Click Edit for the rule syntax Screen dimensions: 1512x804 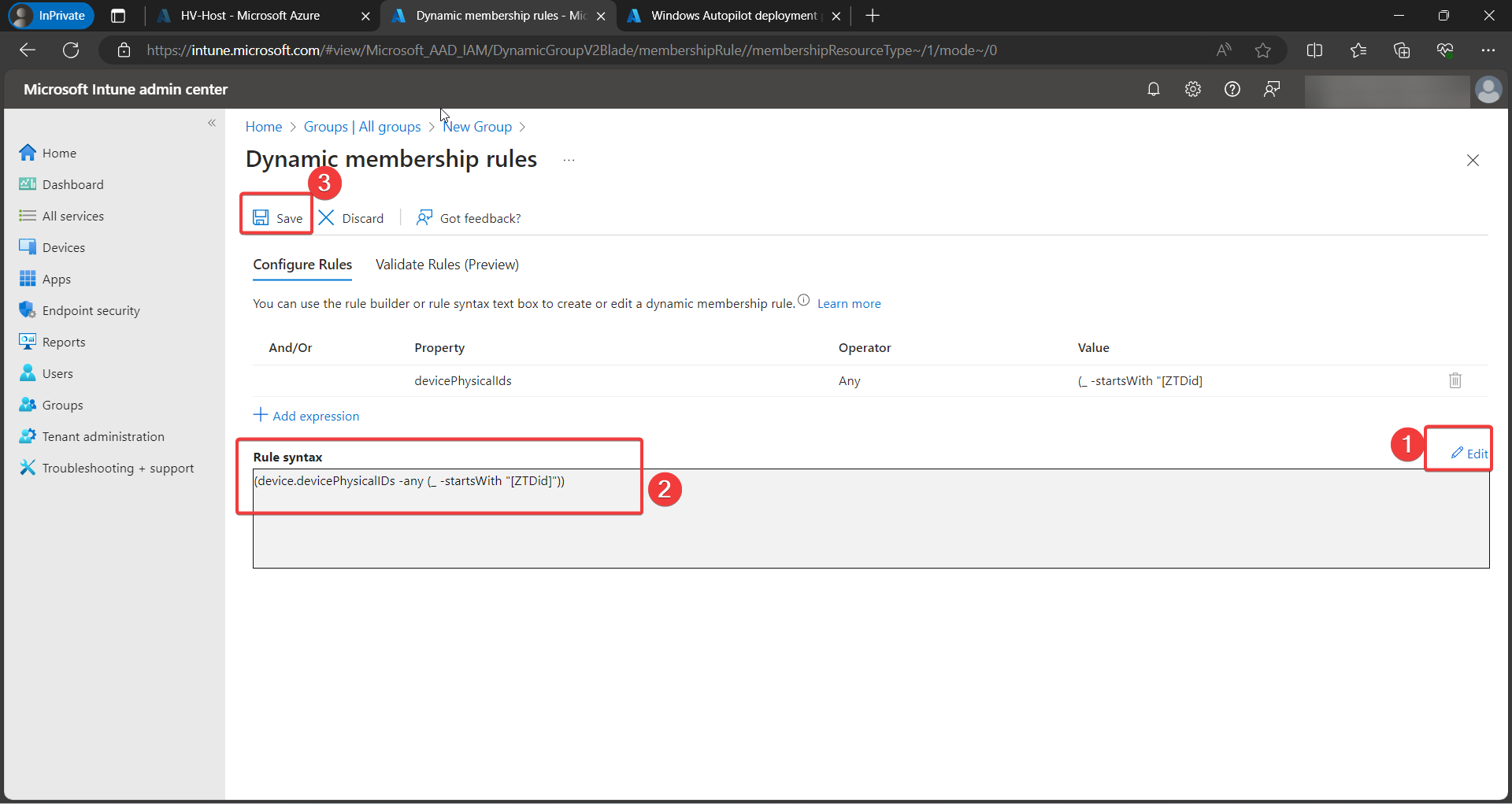(x=1469, y=454)
